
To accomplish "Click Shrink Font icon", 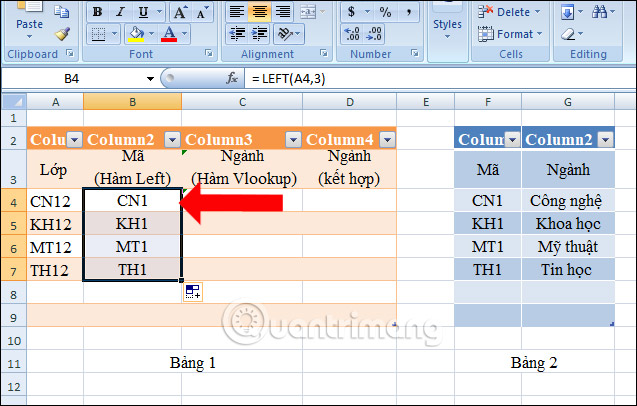I will point(202,12).
